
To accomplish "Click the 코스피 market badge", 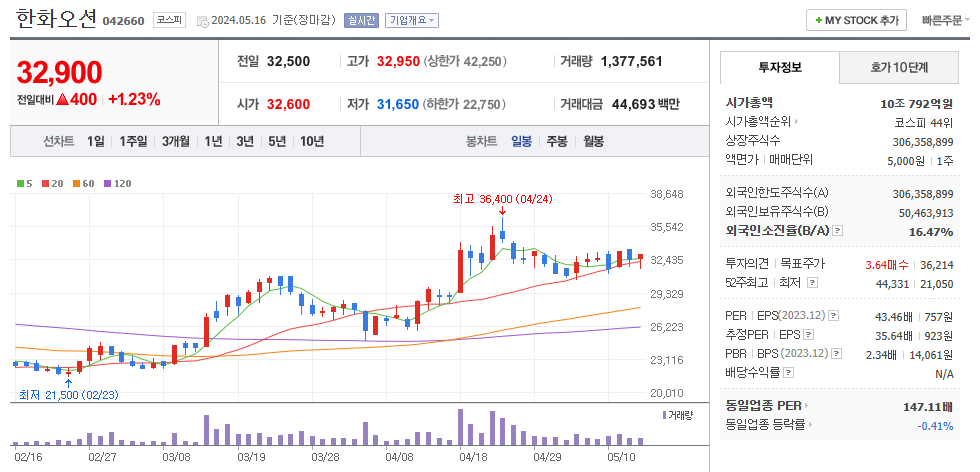I will pos(170,20).
